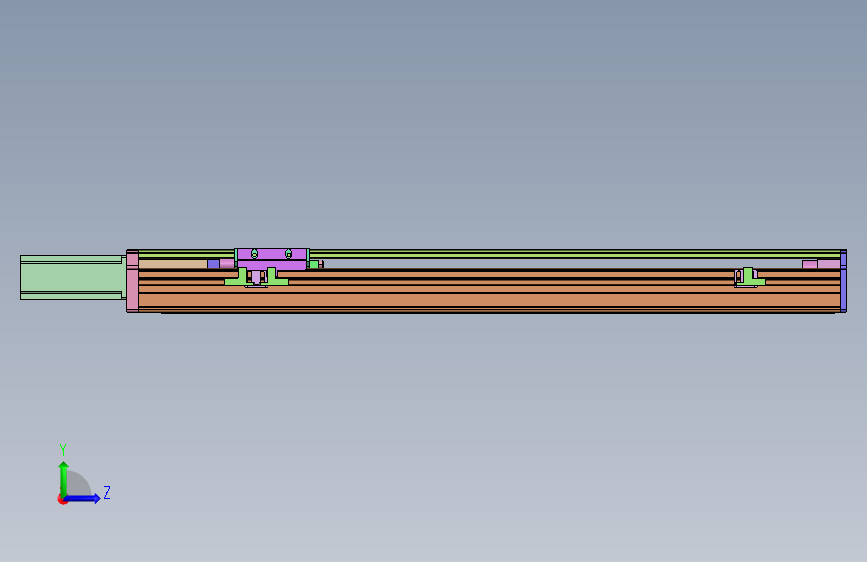Select the pink motor-side end plate
Image resolution: width=867 pixels, height=562 pixels.
pyautogui.click(x=133, y=281)
